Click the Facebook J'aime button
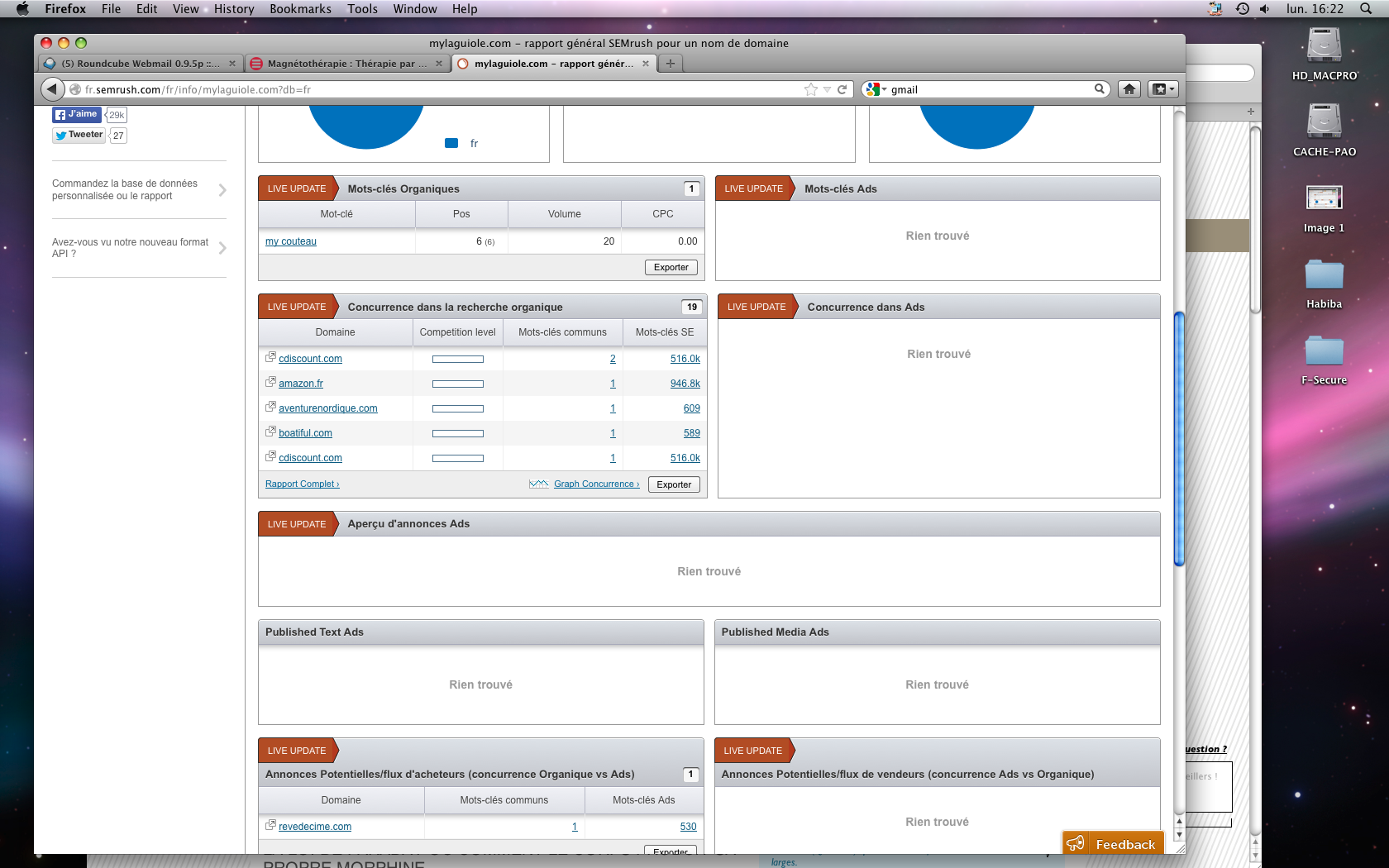Screen dimensions: 1389x868 point(77,114)
